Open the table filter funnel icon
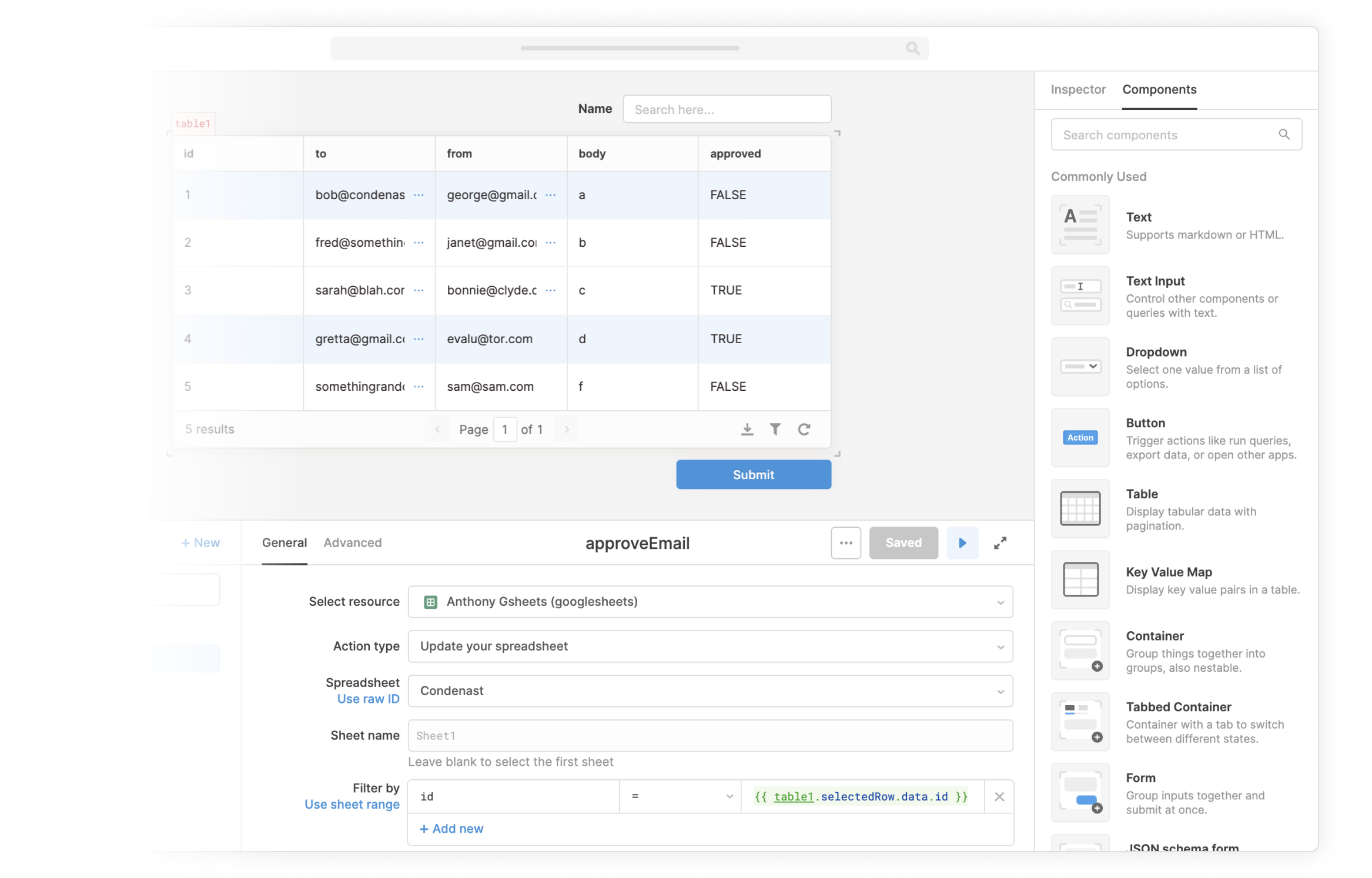Viewport: 1372px width, 878px height. click(775, 430)
